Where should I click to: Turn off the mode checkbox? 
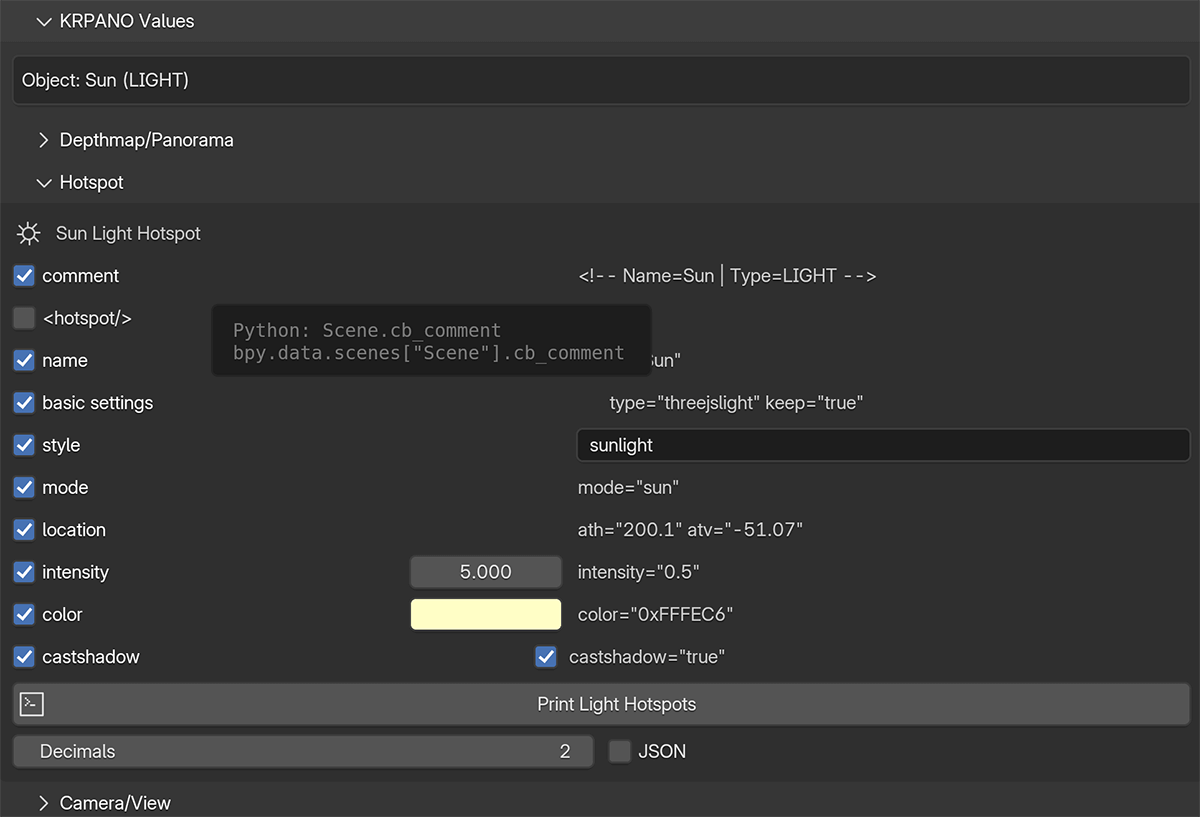click(x=24, y=488)
